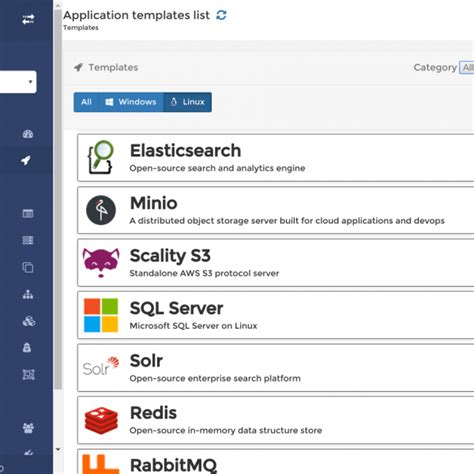Open the images clone icon in sidebar
The height and width of the screenshot is (474, 474).
[28, 267]
